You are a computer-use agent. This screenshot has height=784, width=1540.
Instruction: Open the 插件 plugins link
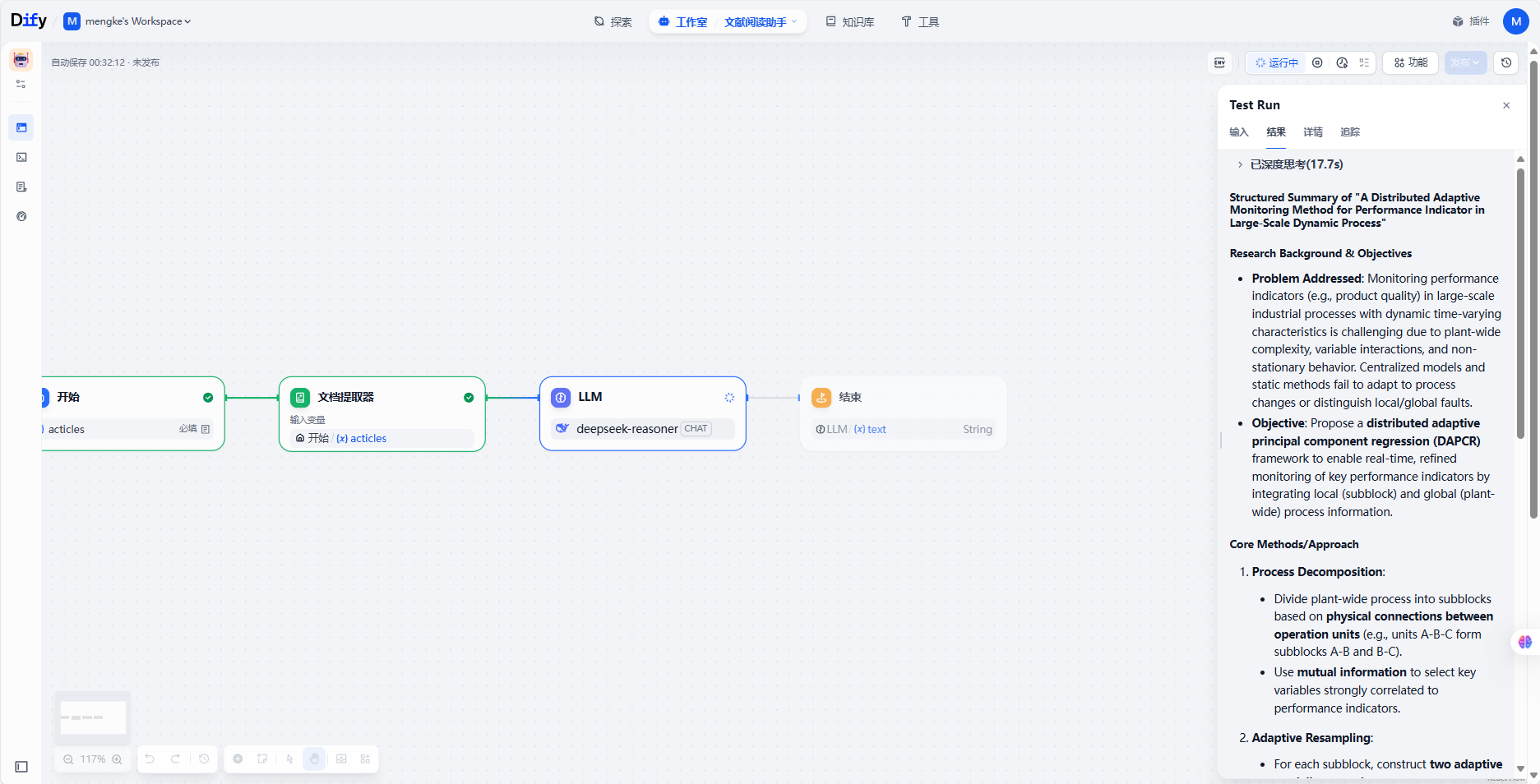(1471, 21)
